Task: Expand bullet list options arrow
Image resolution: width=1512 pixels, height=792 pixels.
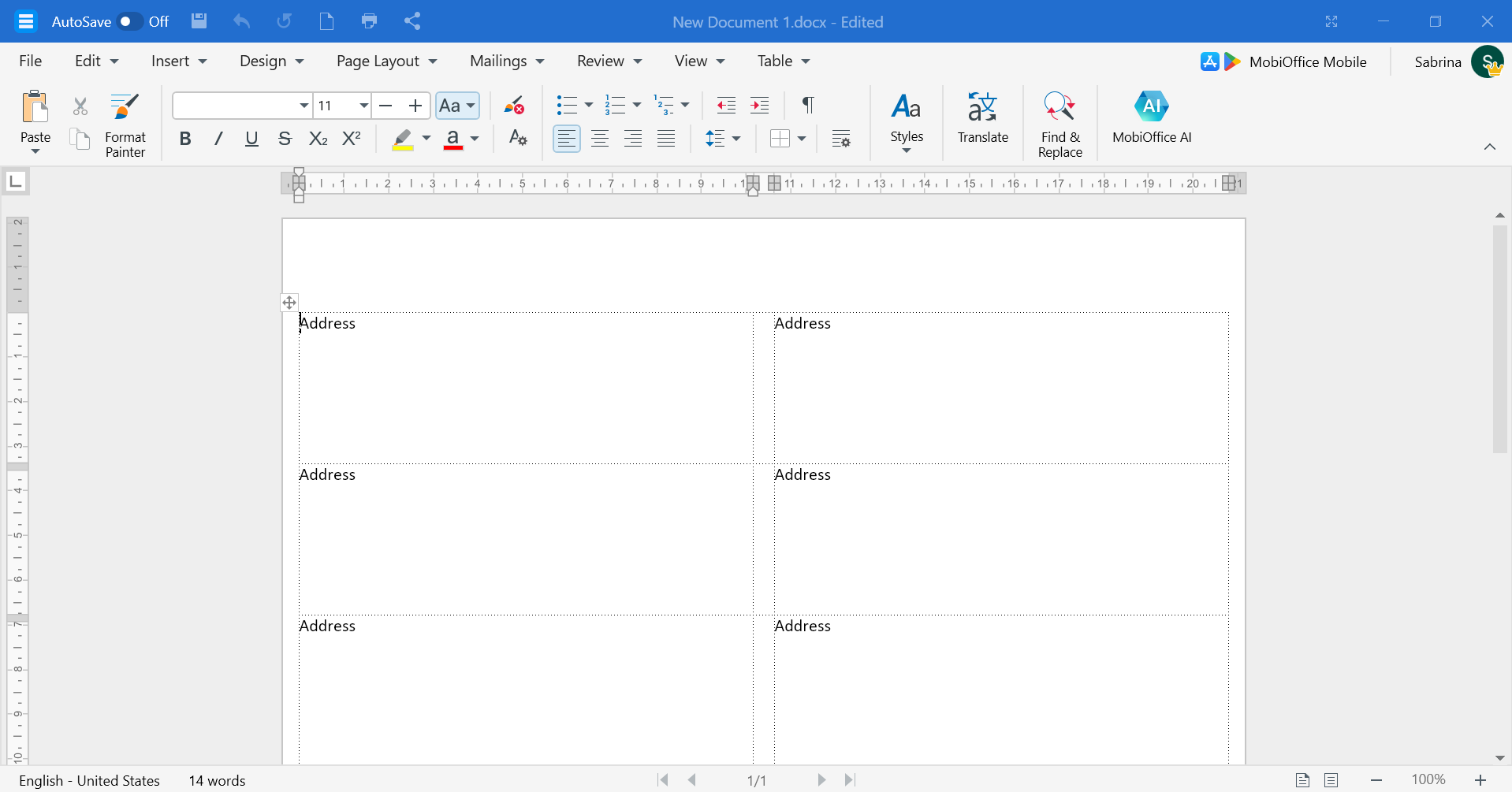Action: point(589,106)
